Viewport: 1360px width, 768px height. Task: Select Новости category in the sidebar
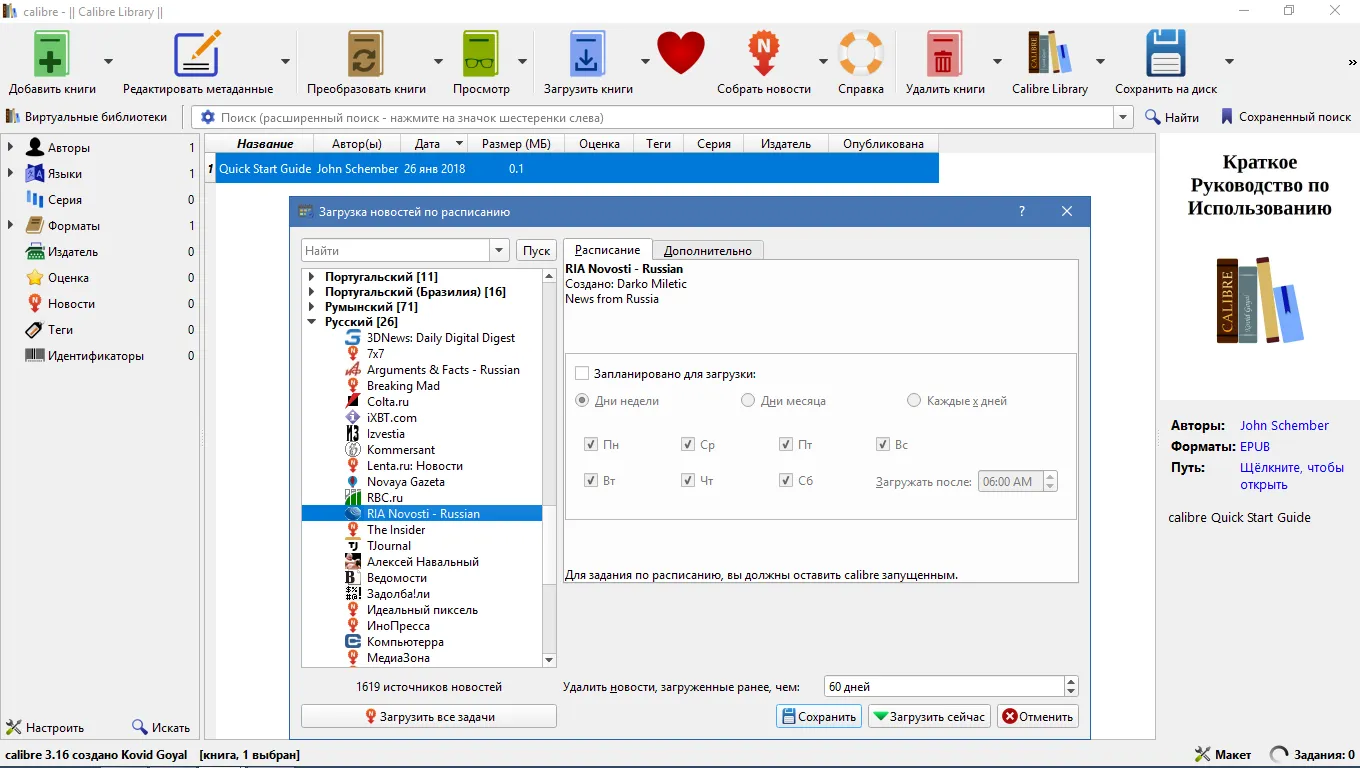click(x=71, y=304)
